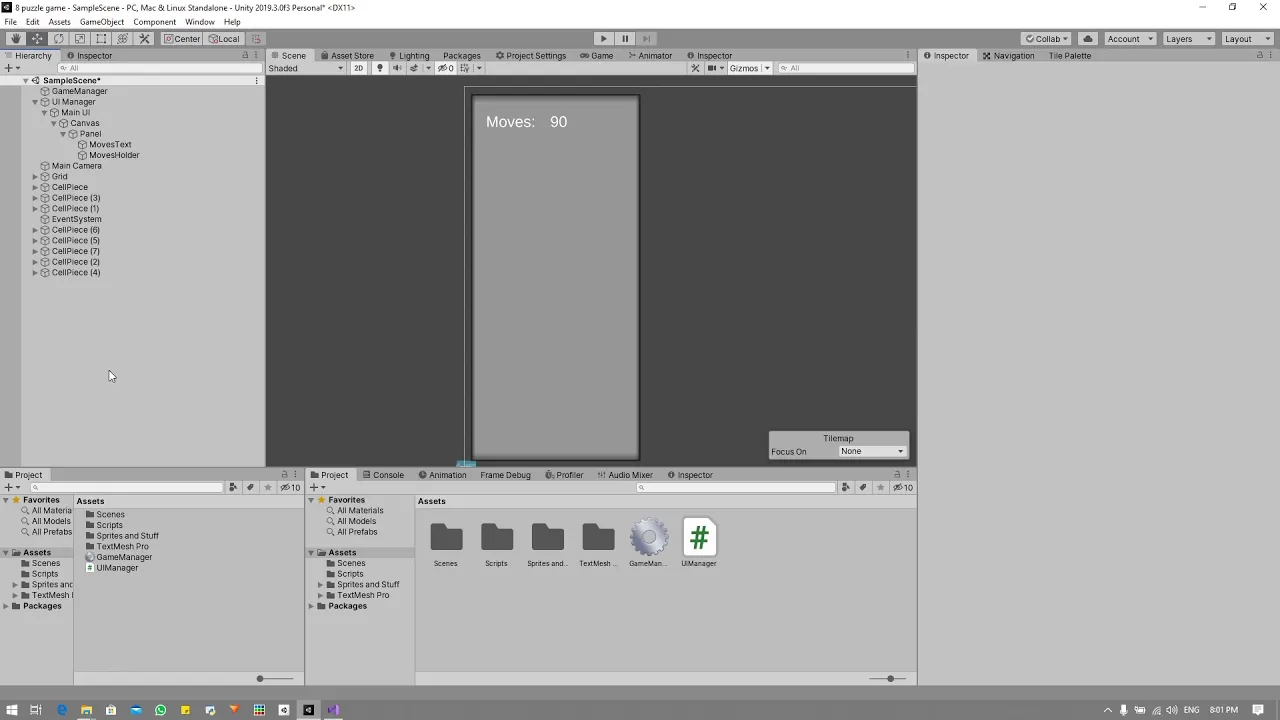
Task: Open the File menu
Action: [x=10, y=22]
